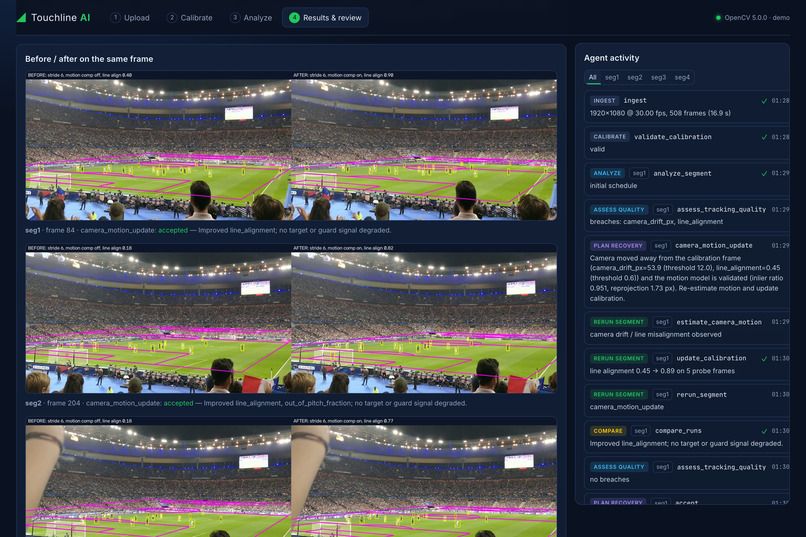Click seg1 chip on compare_runs row
Image resolution: width=806 pixels, height=537 pixels.
click(640, 431)
